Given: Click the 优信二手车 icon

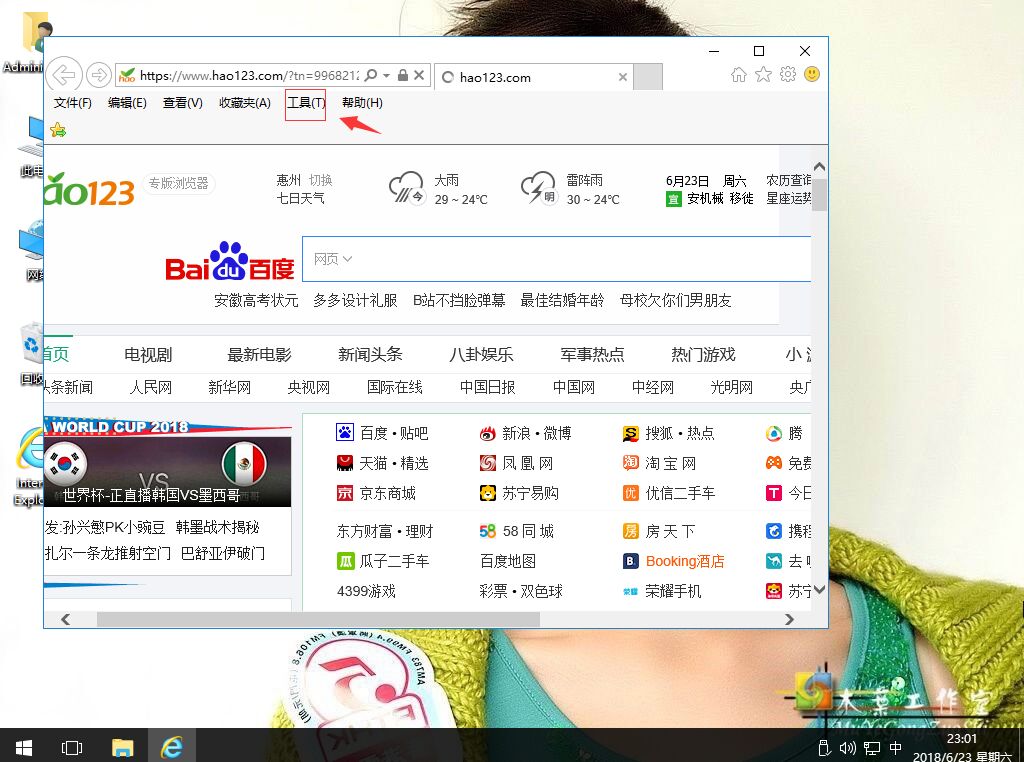Looking at the screenshot, I should point(631,493).
